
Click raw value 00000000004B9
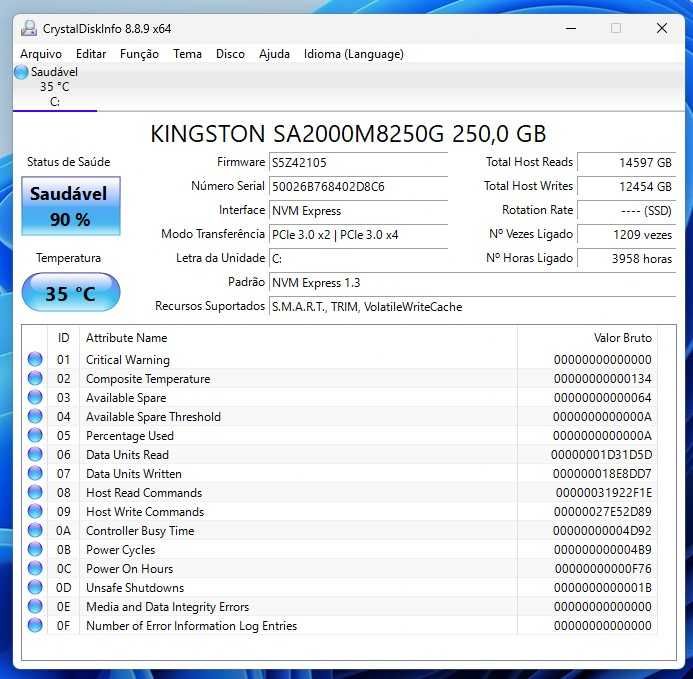point(603,550)
